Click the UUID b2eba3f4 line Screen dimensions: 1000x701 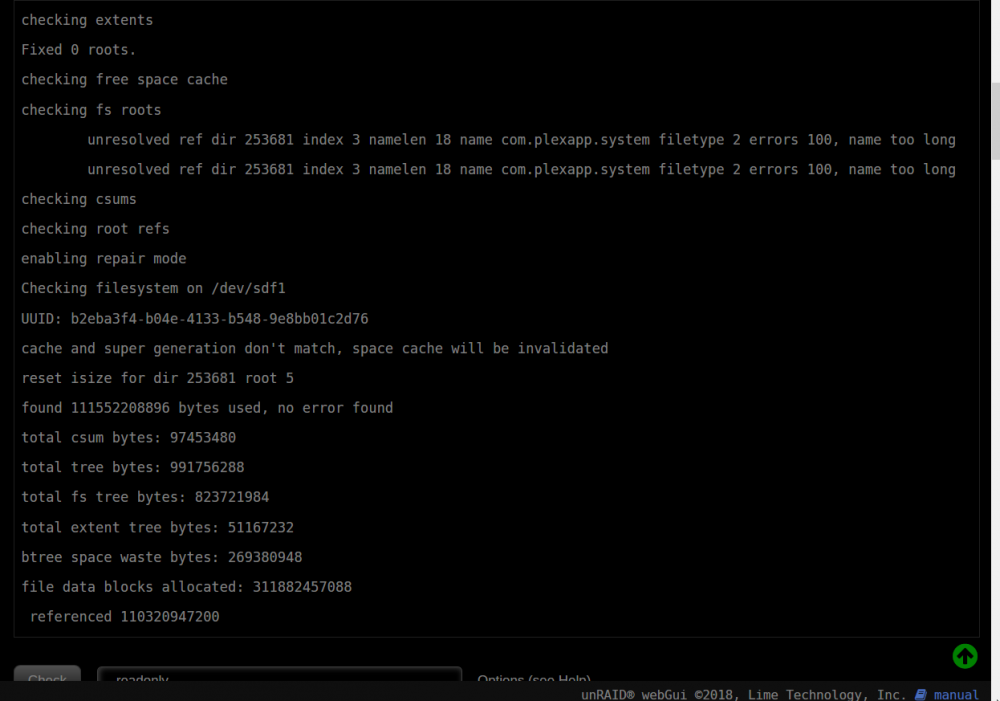(x=195, y=319)
